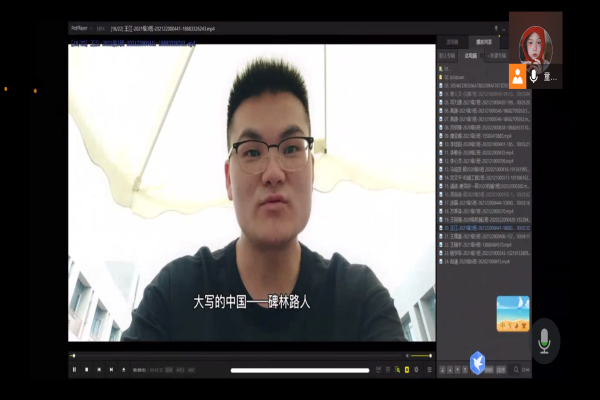Image resolution: width=600 pixels, height=400 pixels.
Task: Click the + 新建专辑 button
Action: click(497, 56)
